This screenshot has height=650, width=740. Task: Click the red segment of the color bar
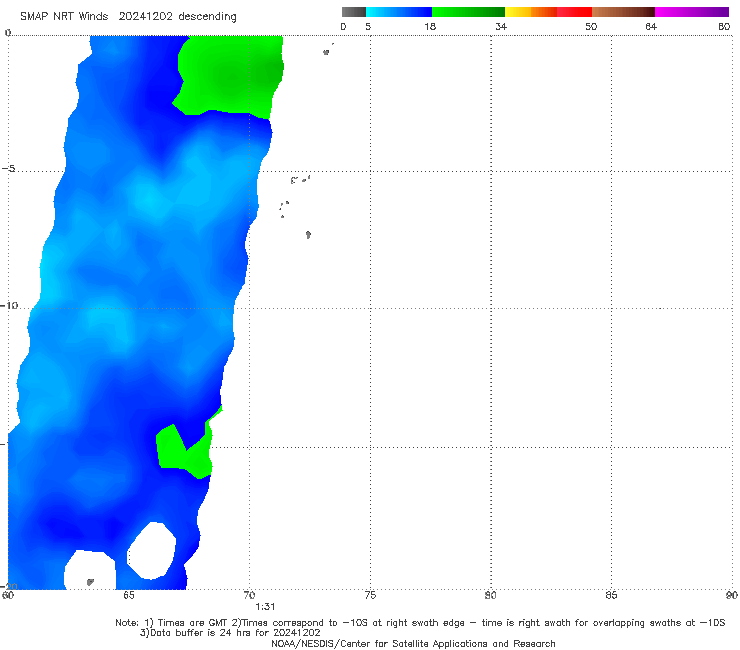click(574, 12)
